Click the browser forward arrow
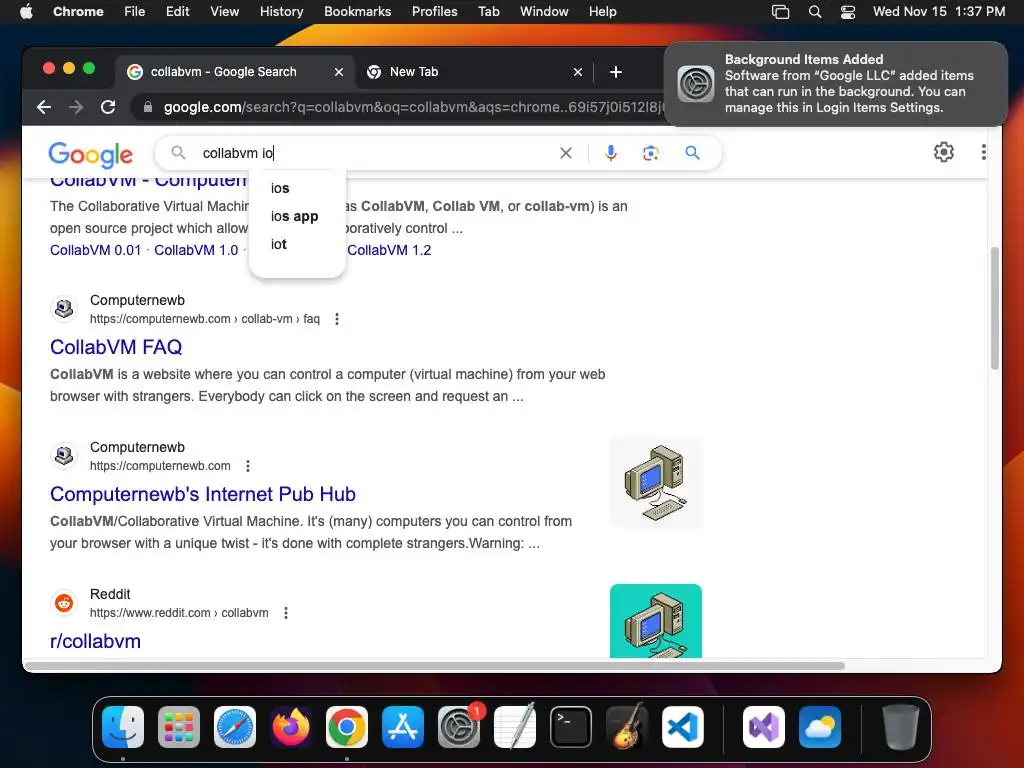Screen dimensions: 1024x768 pos(76,107)
